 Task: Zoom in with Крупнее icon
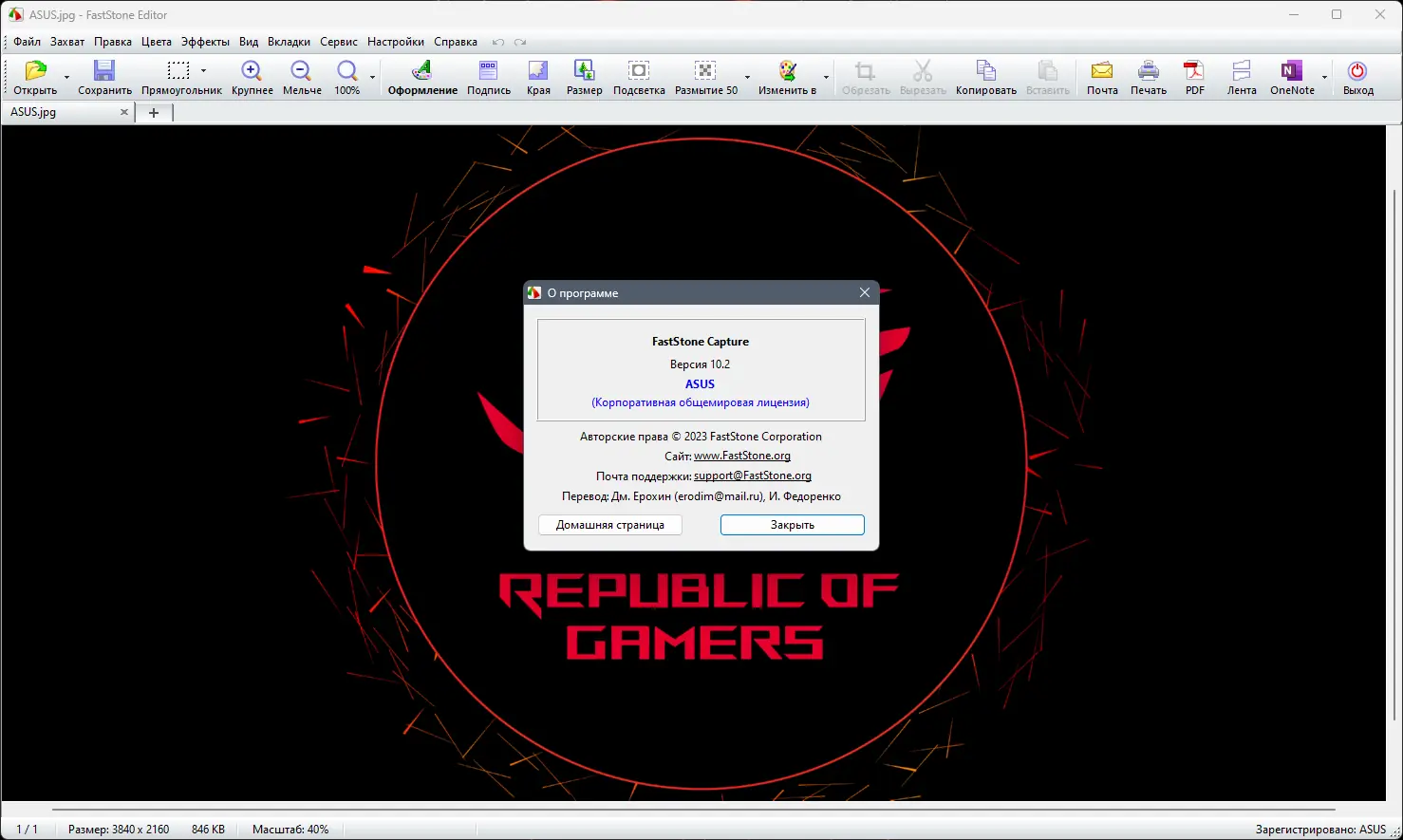click(x=252, y=71)
